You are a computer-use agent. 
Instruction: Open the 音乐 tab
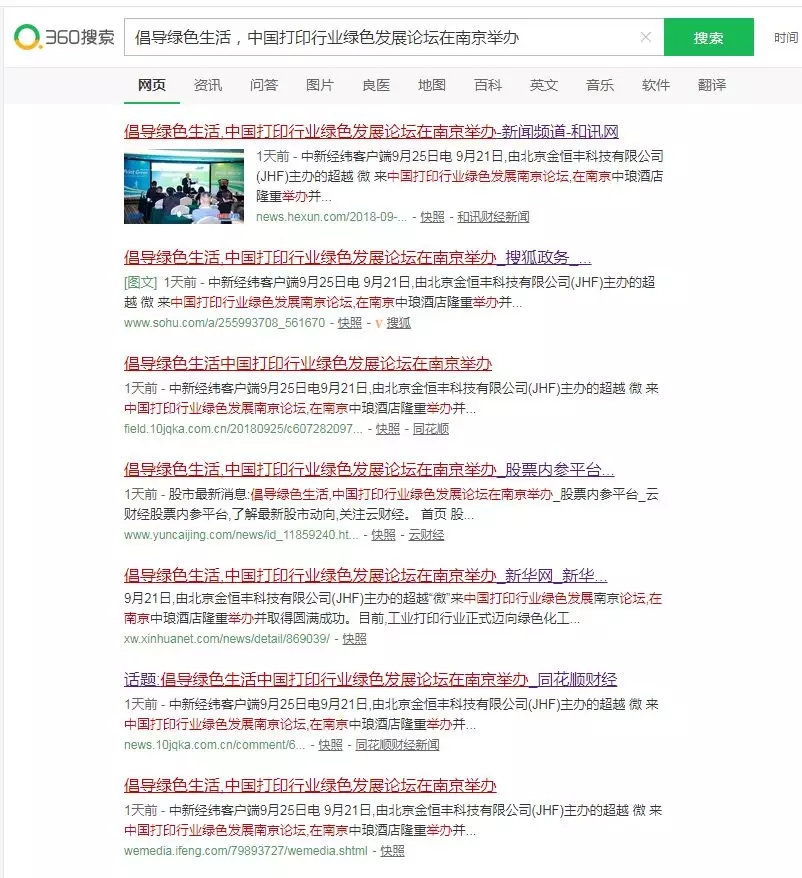[600, 85]
